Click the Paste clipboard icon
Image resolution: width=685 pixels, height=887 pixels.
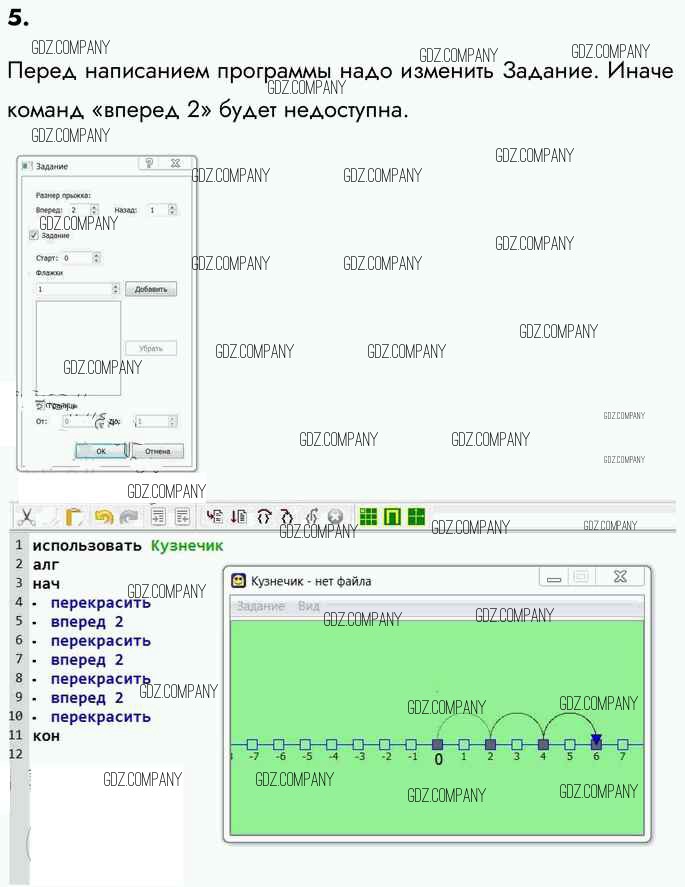pyautogui.click(x=75, y=516)
